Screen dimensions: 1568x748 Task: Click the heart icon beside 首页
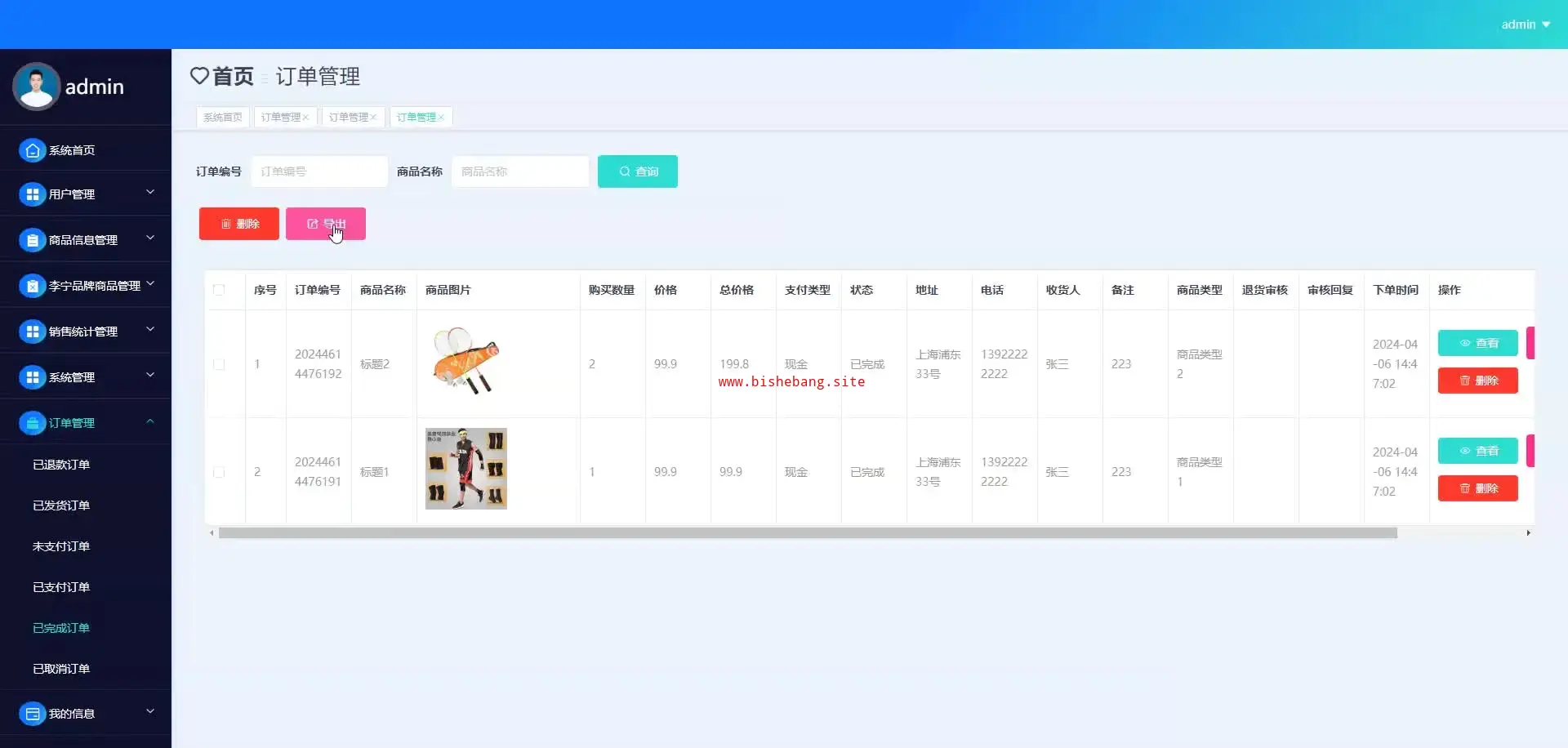pyautogui.click(x=199, y=76)
